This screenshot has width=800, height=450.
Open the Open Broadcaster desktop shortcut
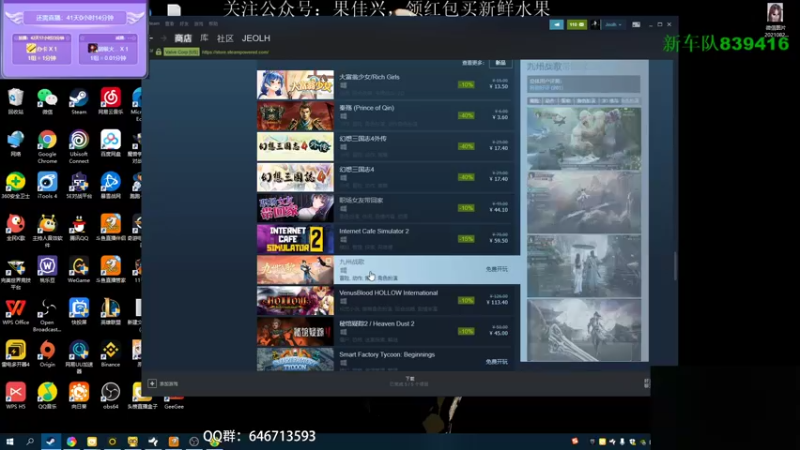(x=47, y=315)
